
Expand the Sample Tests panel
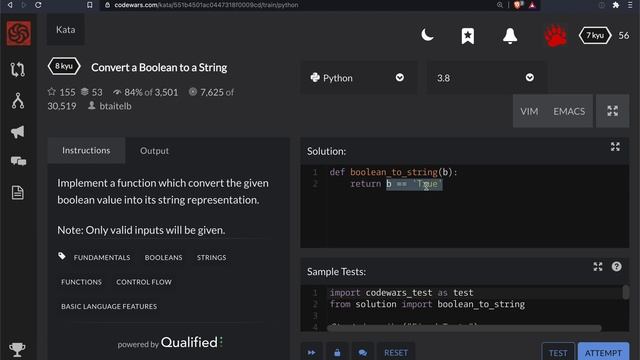[598, 267]
